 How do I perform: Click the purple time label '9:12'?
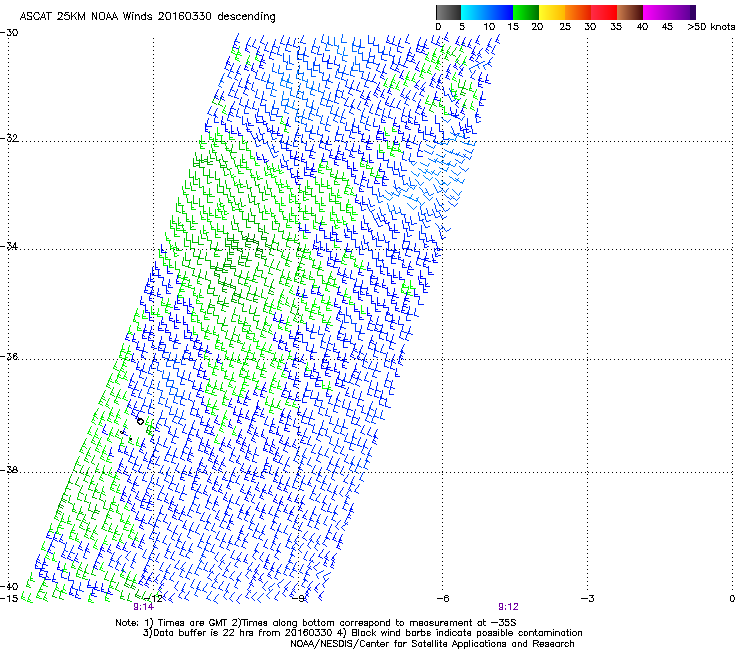point(508,607)
